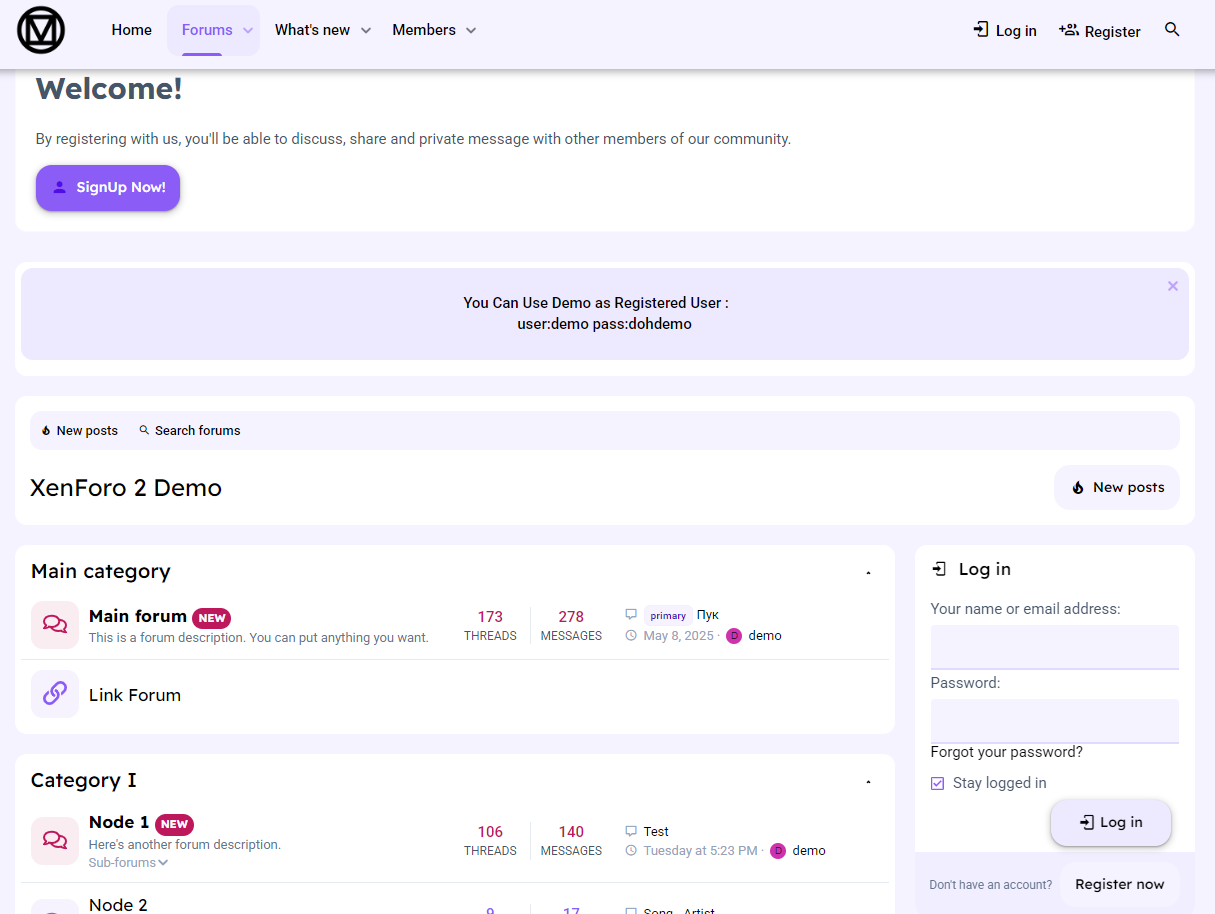Expand the What's new dropdown arrow

[366, 30]
